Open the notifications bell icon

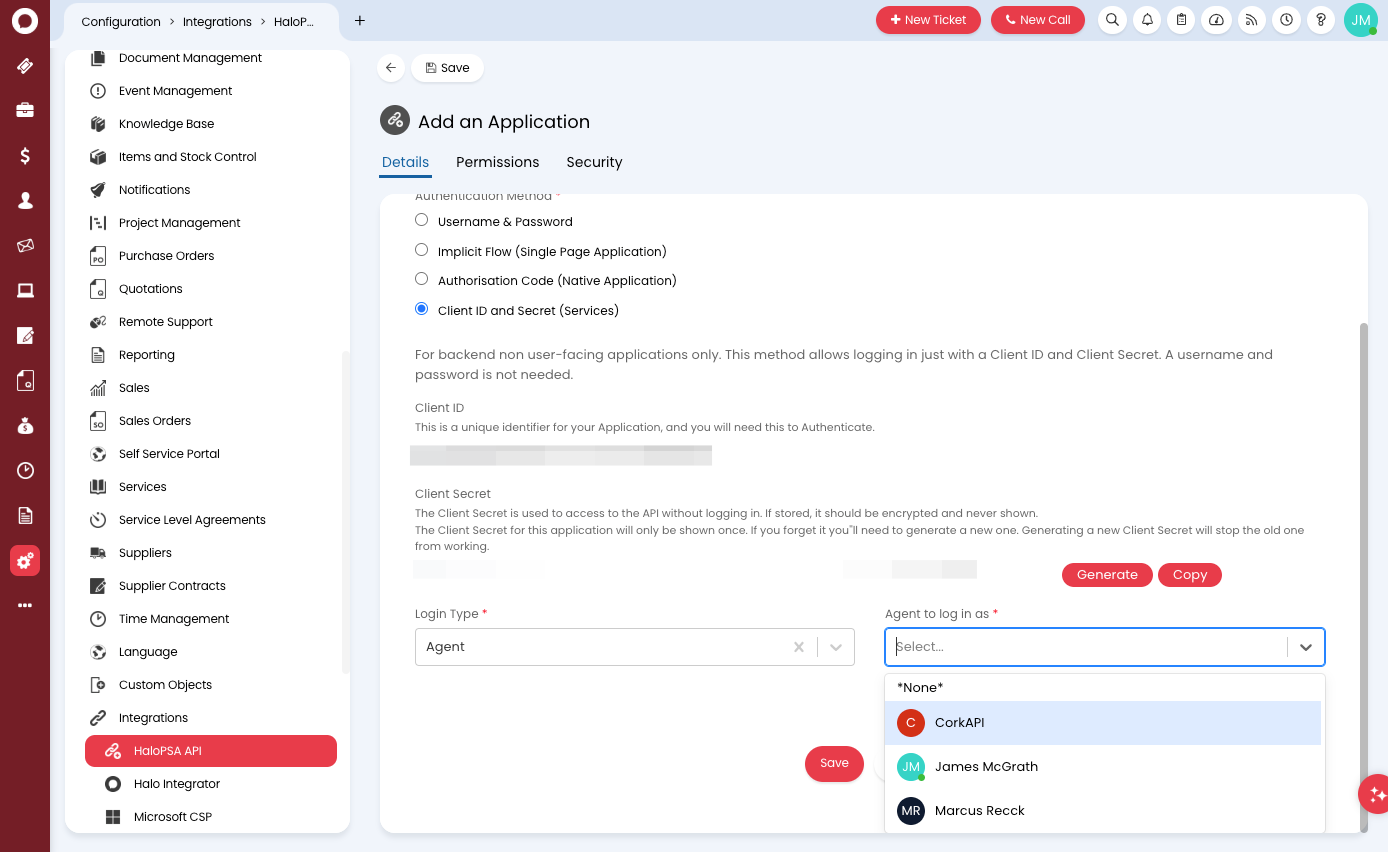tap(1148, 20)
